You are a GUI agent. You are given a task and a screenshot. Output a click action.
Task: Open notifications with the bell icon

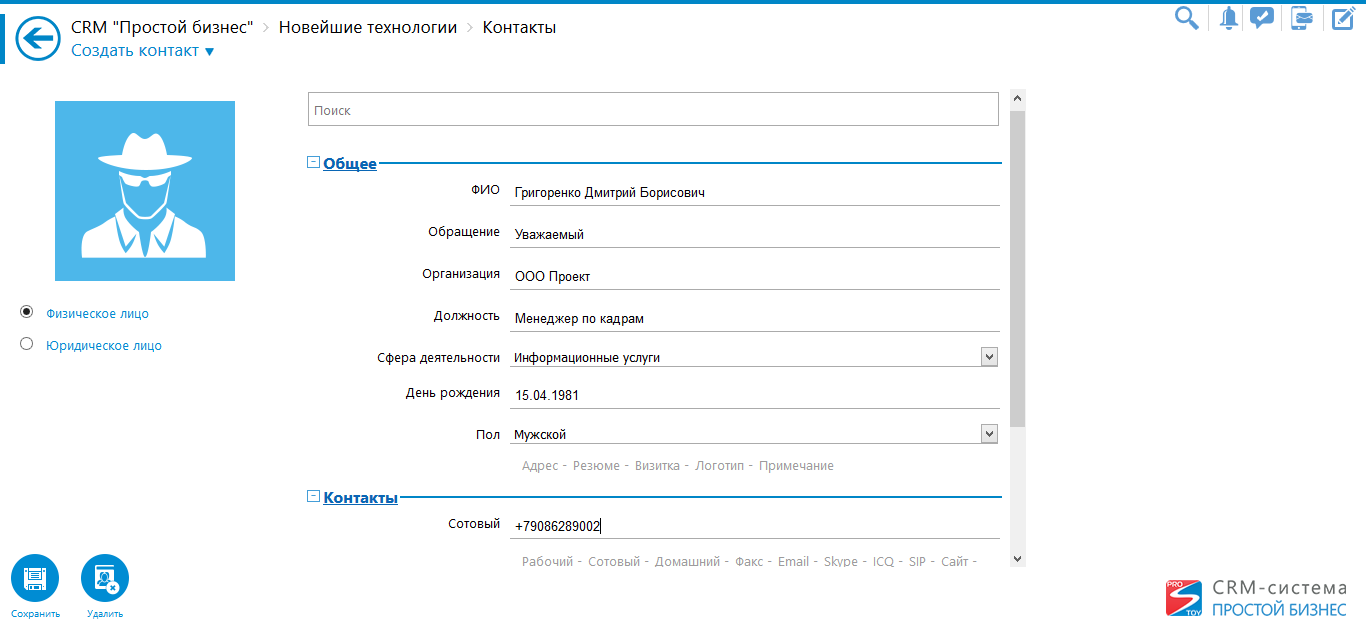pos(1228,18)
